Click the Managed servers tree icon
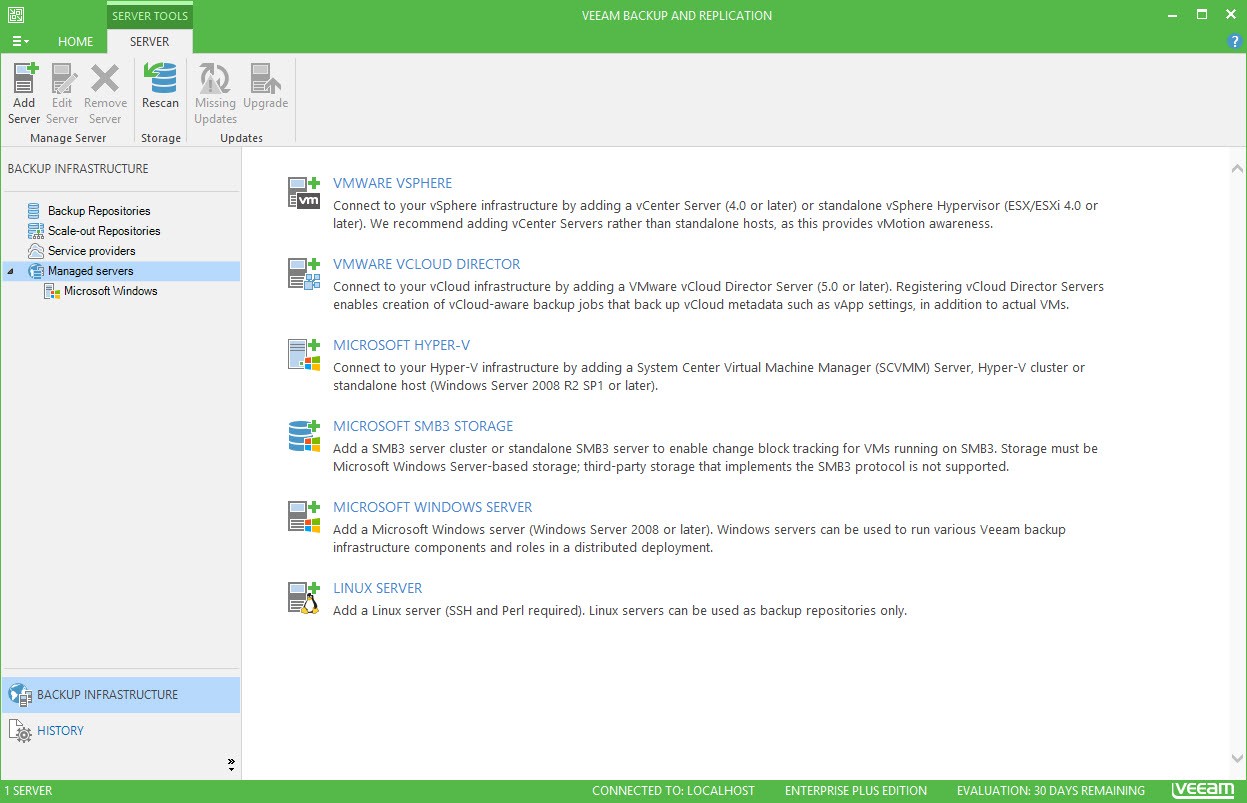Viewport: 1247px width, 803px height. [36, 271]
